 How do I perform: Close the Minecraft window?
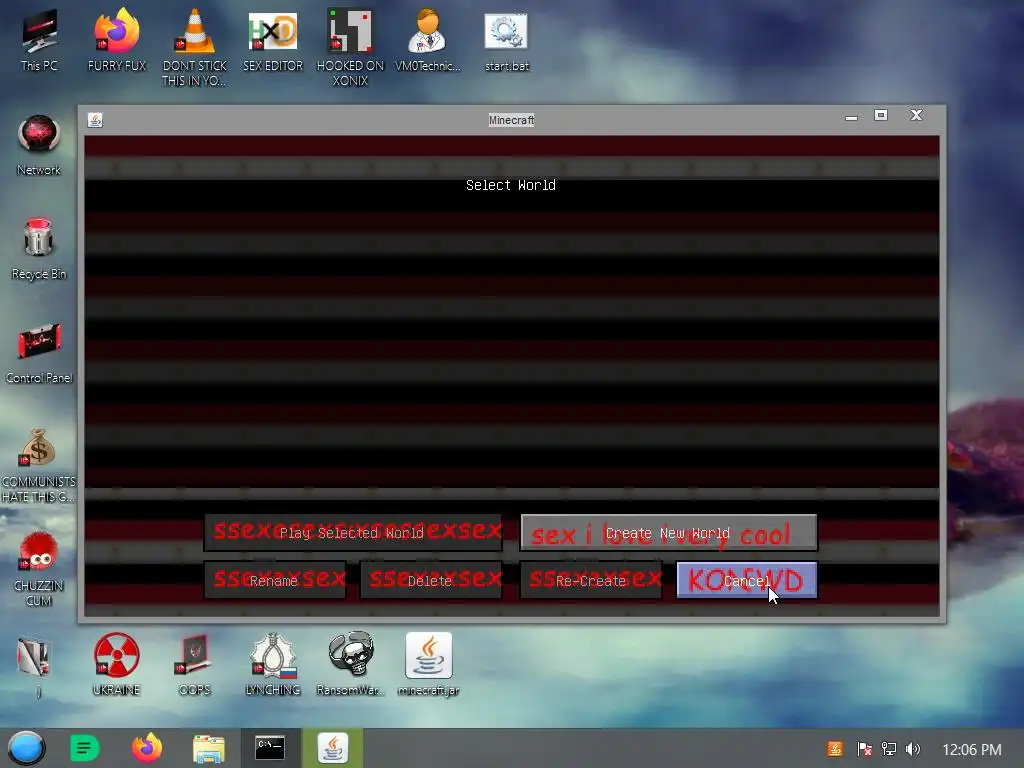(x=916, y=116)
